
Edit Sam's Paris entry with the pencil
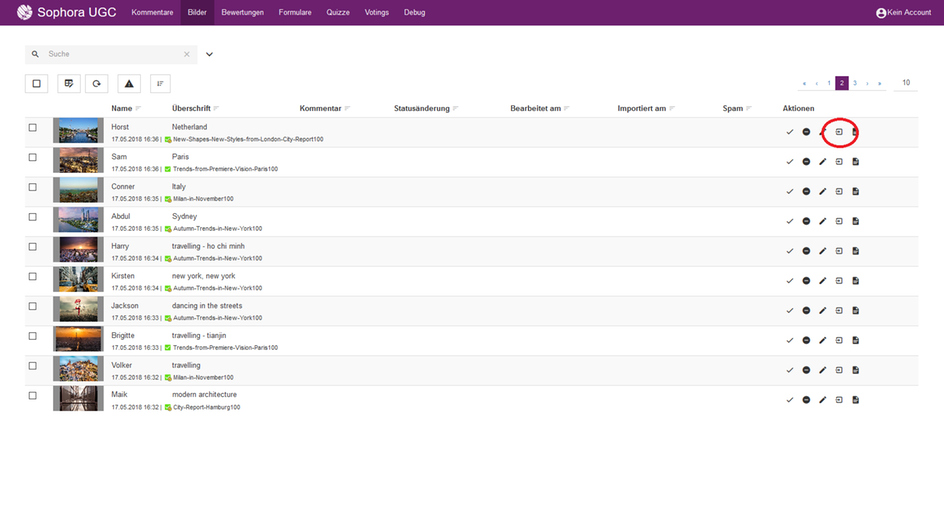822,161
